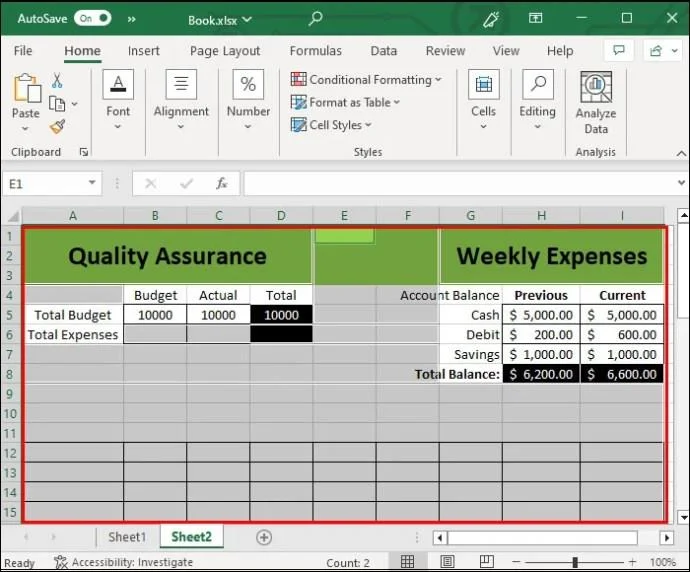690x572 pixels.
Task: Click the search magnifier in title bar
Action: (316, 18)
